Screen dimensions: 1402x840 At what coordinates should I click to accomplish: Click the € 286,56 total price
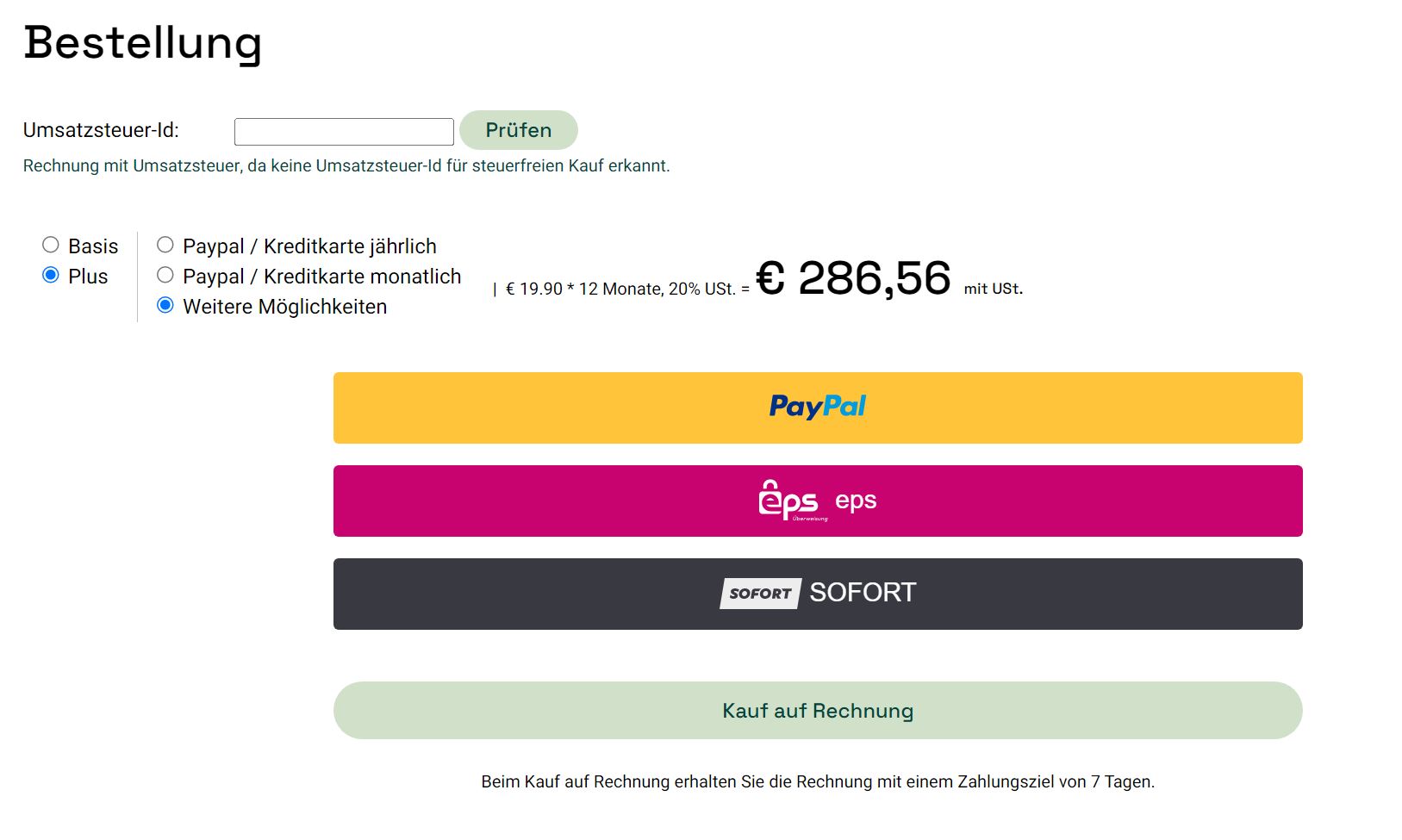point(853,278)
